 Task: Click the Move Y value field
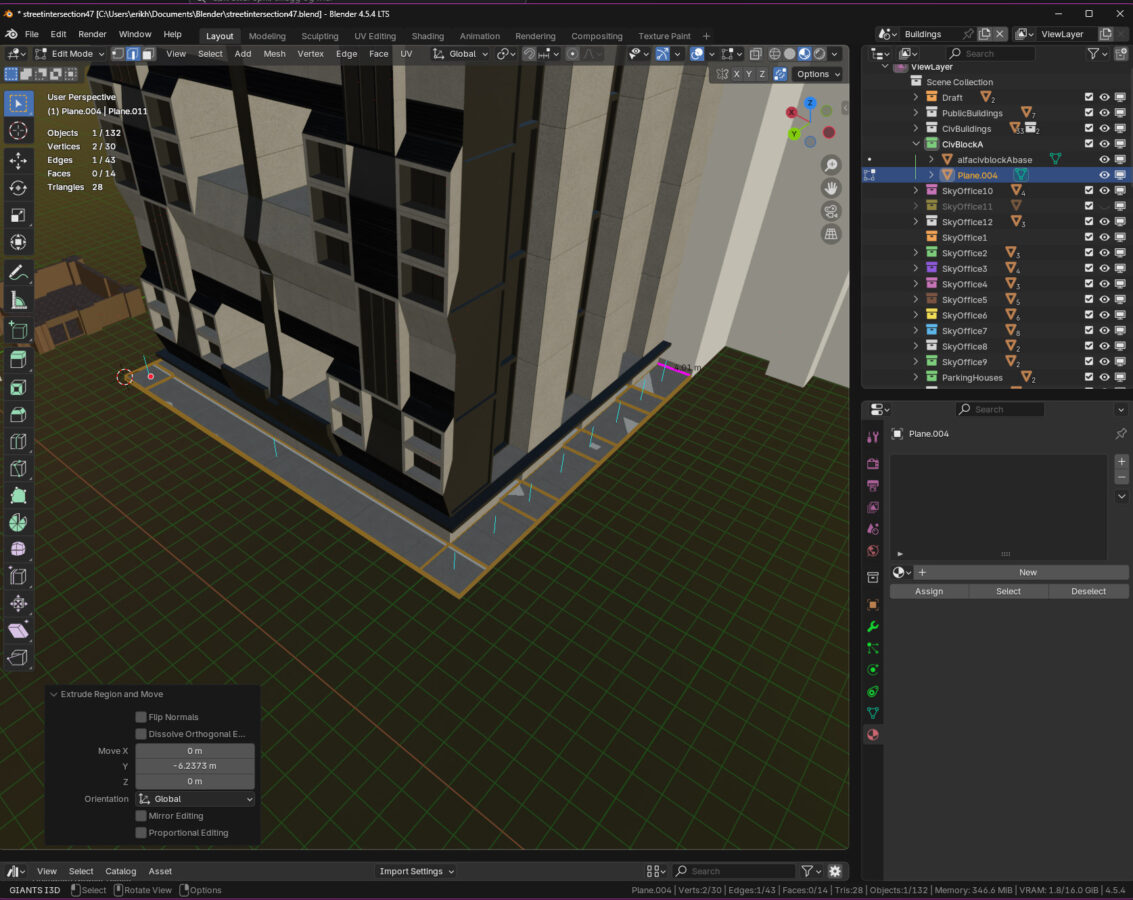coord(195,766)
